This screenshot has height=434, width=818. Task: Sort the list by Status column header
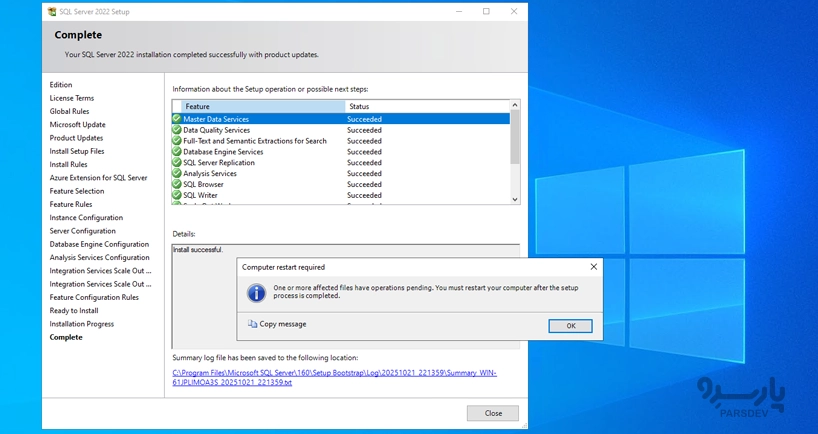(x=427, y=106)
